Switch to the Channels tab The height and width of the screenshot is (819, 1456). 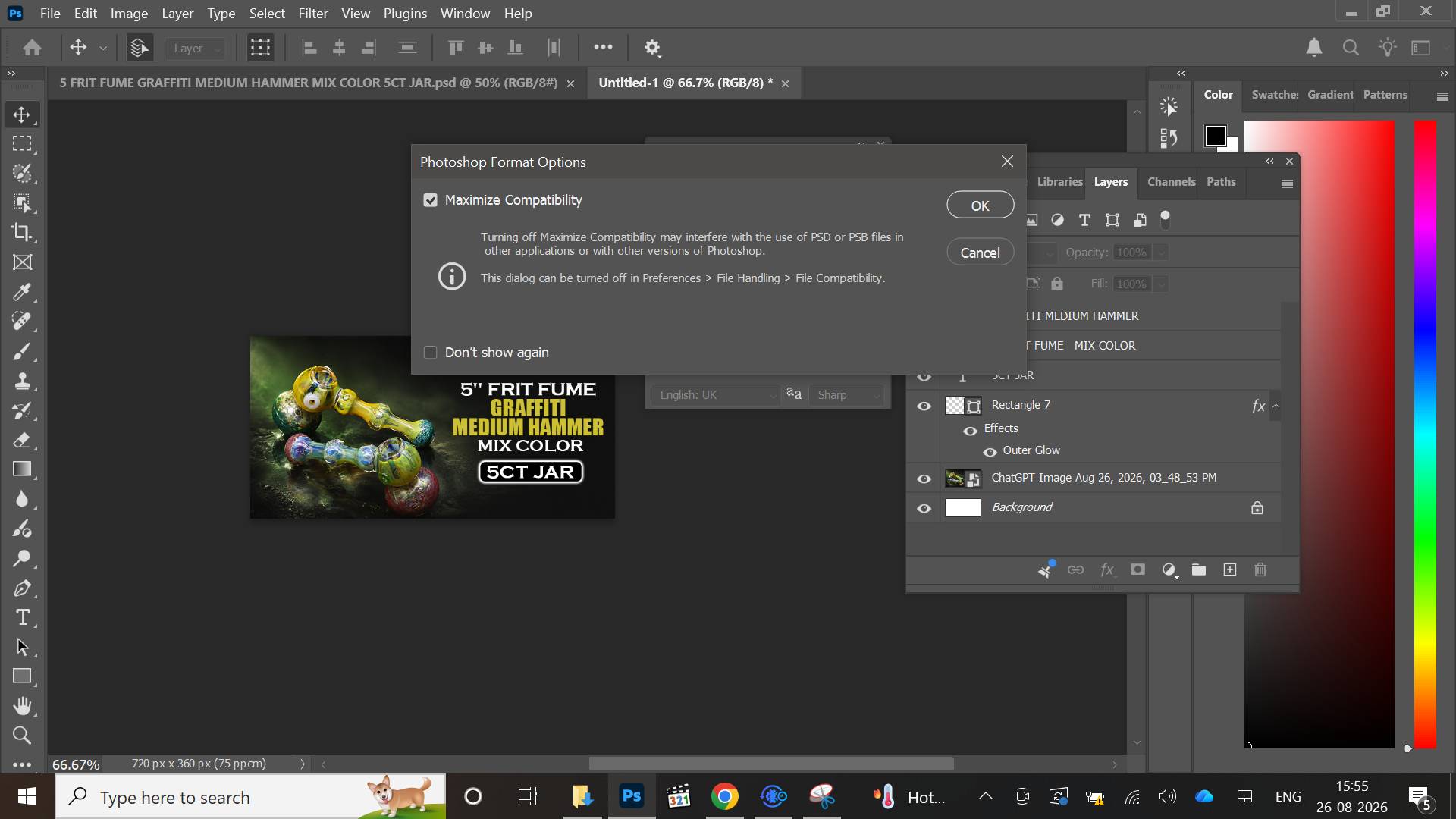pos(1171,182)
